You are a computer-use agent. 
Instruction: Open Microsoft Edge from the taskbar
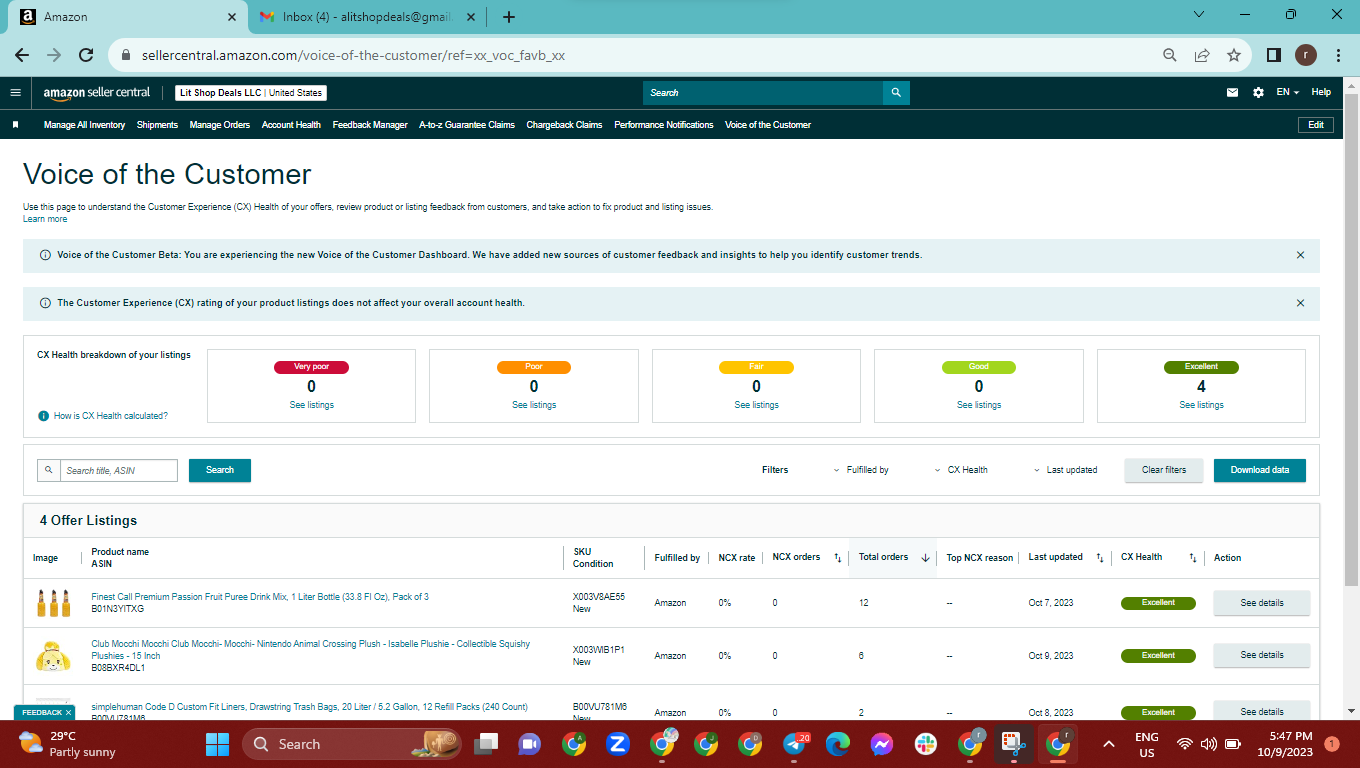click(x=838, y=744)
